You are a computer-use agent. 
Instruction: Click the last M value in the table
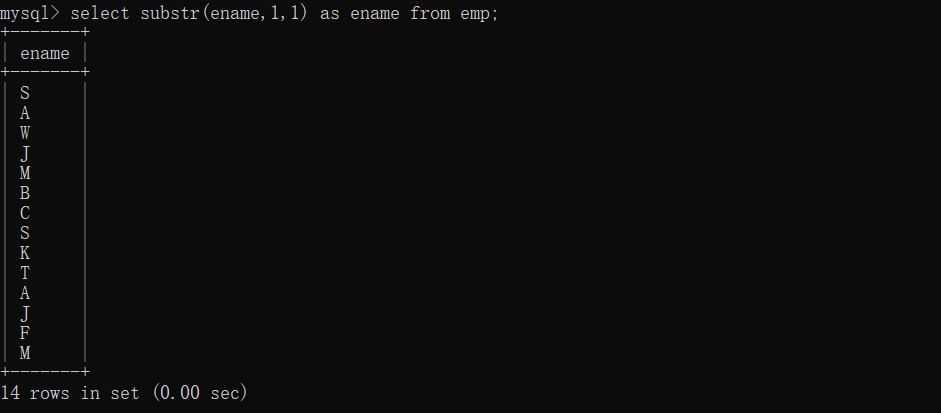25,353
